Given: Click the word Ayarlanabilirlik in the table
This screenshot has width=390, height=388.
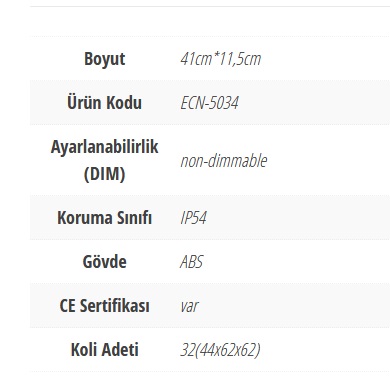Looking at the screenshot, I should click(104, 147).
